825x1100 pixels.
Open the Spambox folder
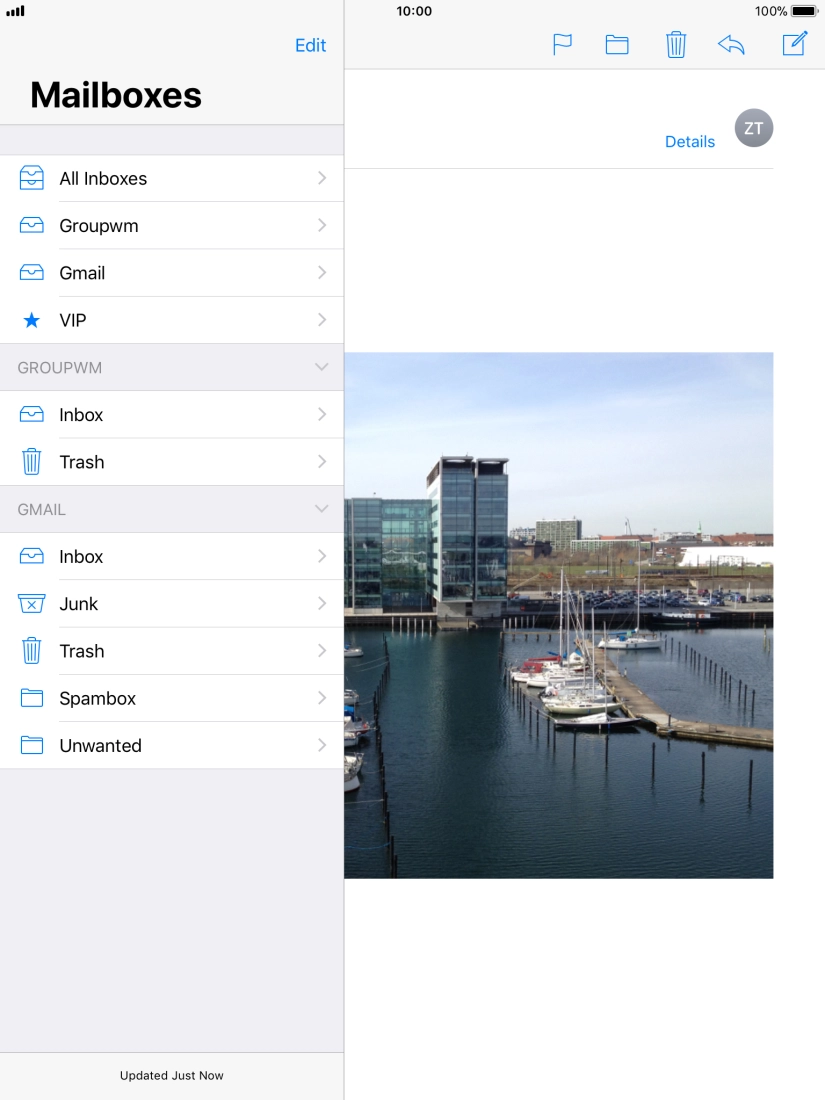(x=97, y=698)
